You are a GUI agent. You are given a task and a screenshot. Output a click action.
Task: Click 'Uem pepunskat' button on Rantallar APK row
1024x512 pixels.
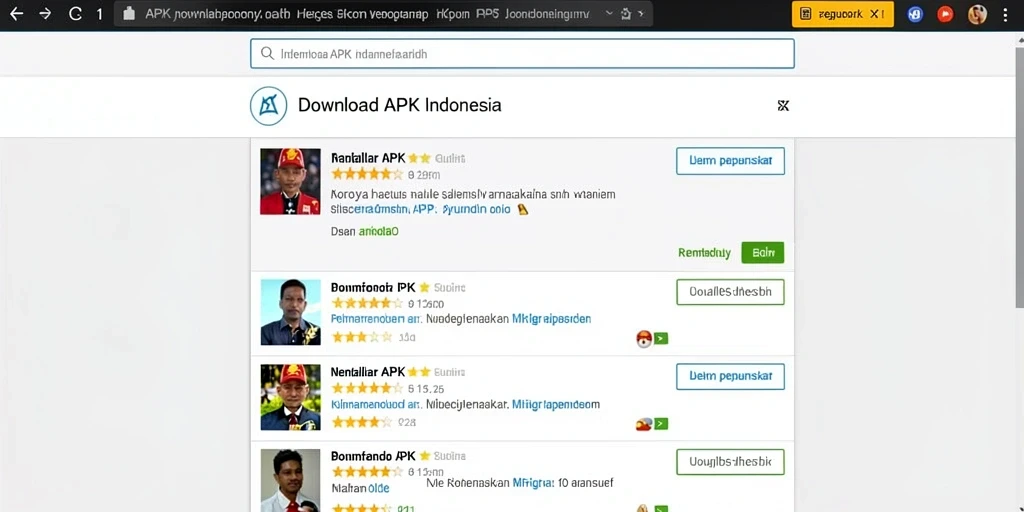[730, 161]
